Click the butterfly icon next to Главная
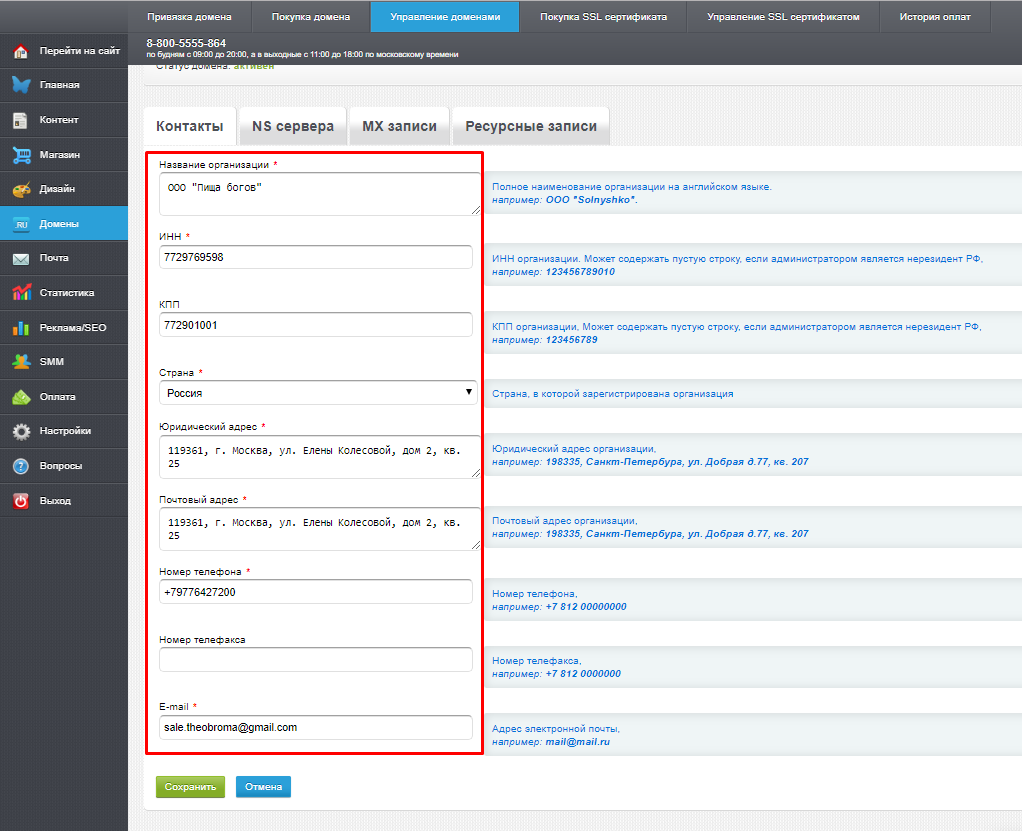This screenshot has width=1022, height=831. (21, 85)
